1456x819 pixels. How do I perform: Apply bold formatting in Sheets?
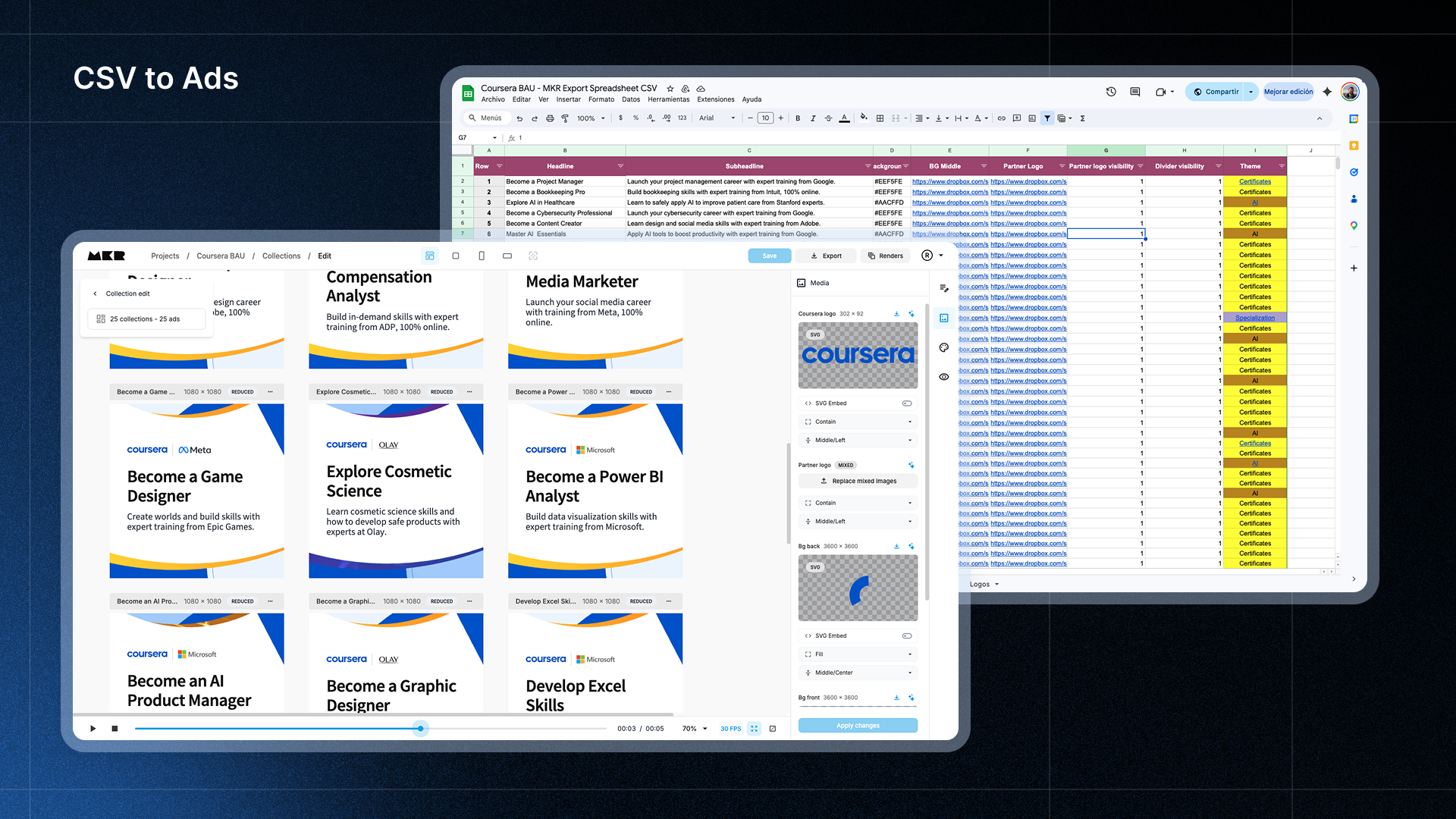798,118
